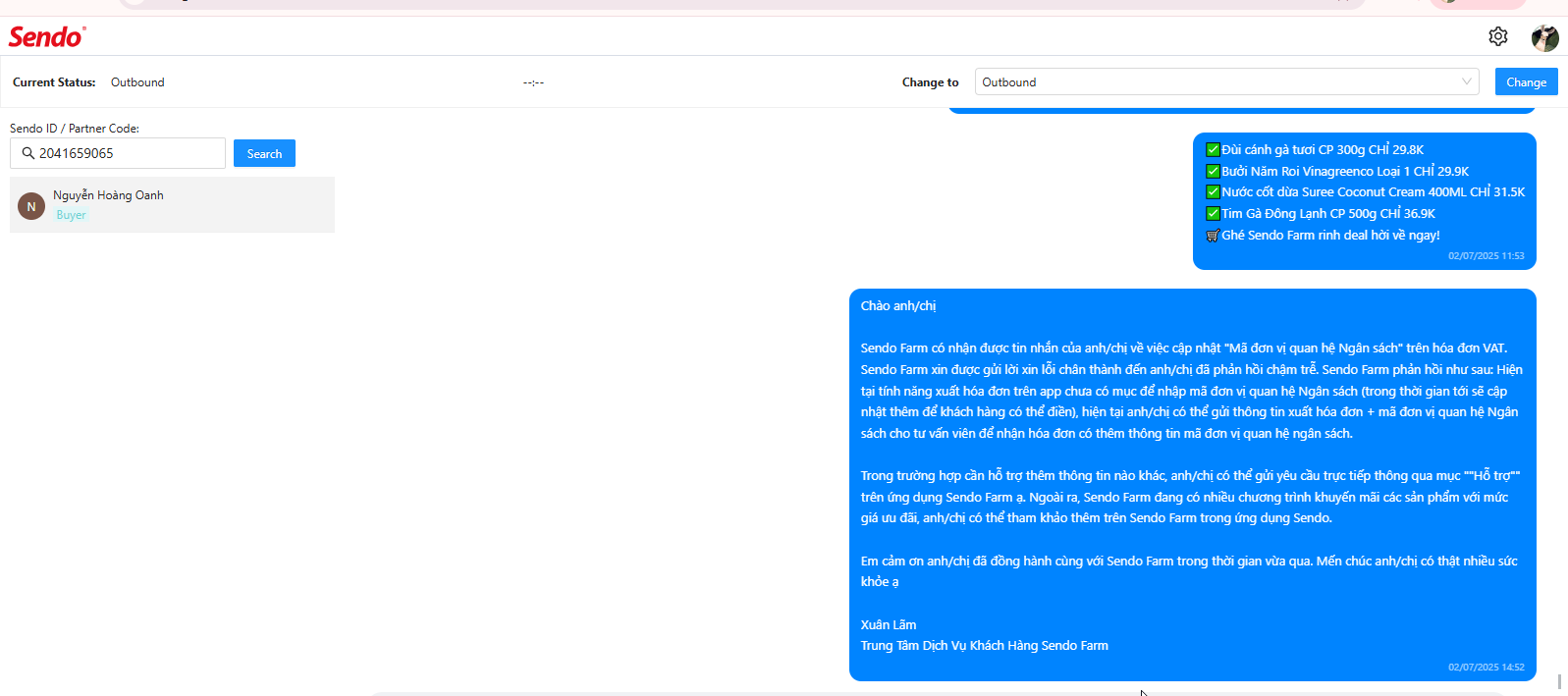
Task: Click the Bưởi Năm Roi Vinagreenco line
Action: click(x=1337, y=171)
